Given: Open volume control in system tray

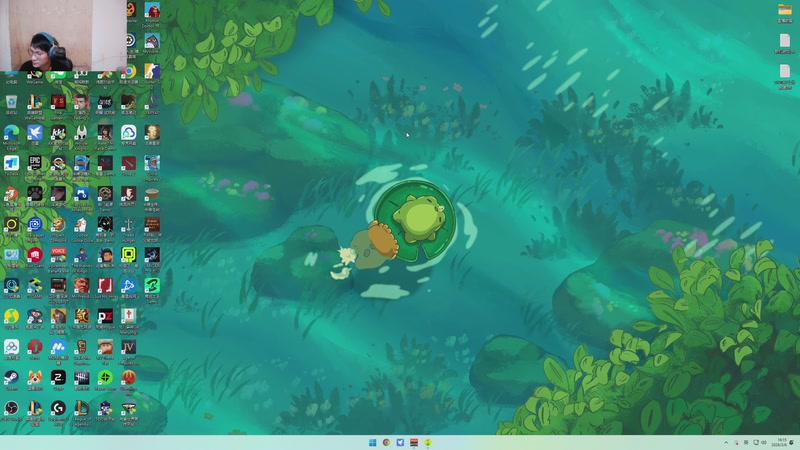Looking at the screenshot, I should (764, 442).
